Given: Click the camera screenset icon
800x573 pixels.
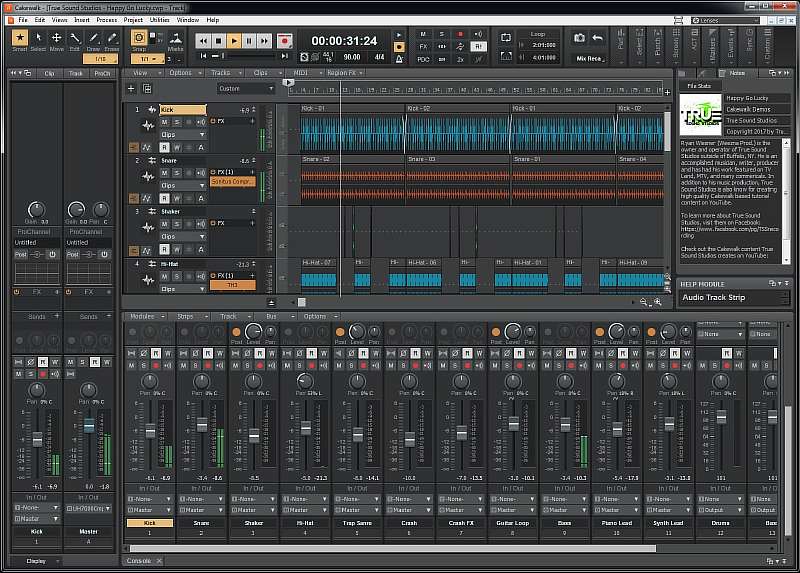Looking at the screenshot, I should [579, 38].
